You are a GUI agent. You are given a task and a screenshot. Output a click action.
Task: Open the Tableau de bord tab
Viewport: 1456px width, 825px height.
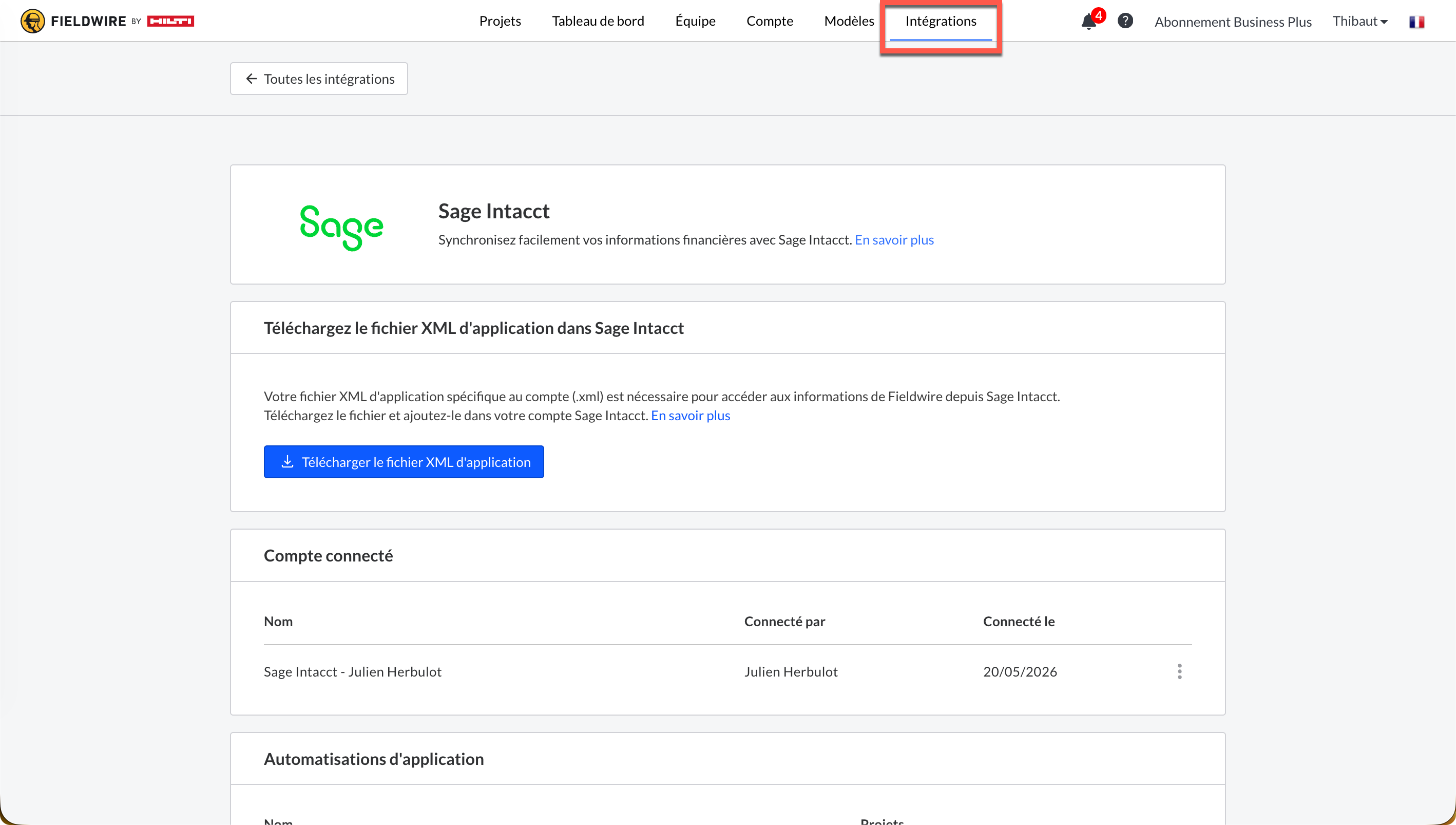(598, 21)
